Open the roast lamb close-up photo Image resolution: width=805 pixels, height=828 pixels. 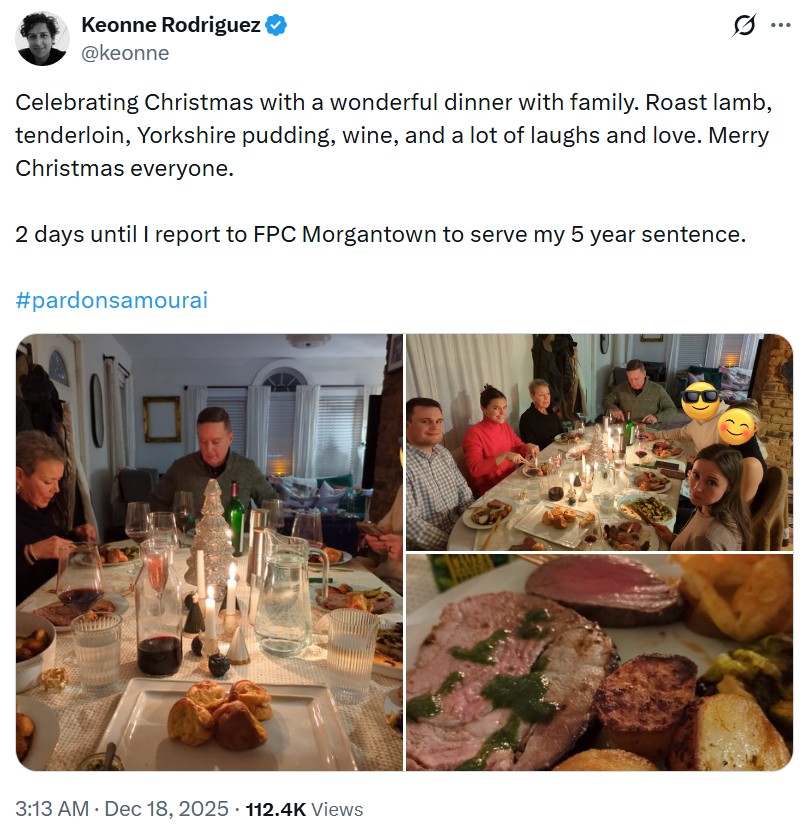598,662
